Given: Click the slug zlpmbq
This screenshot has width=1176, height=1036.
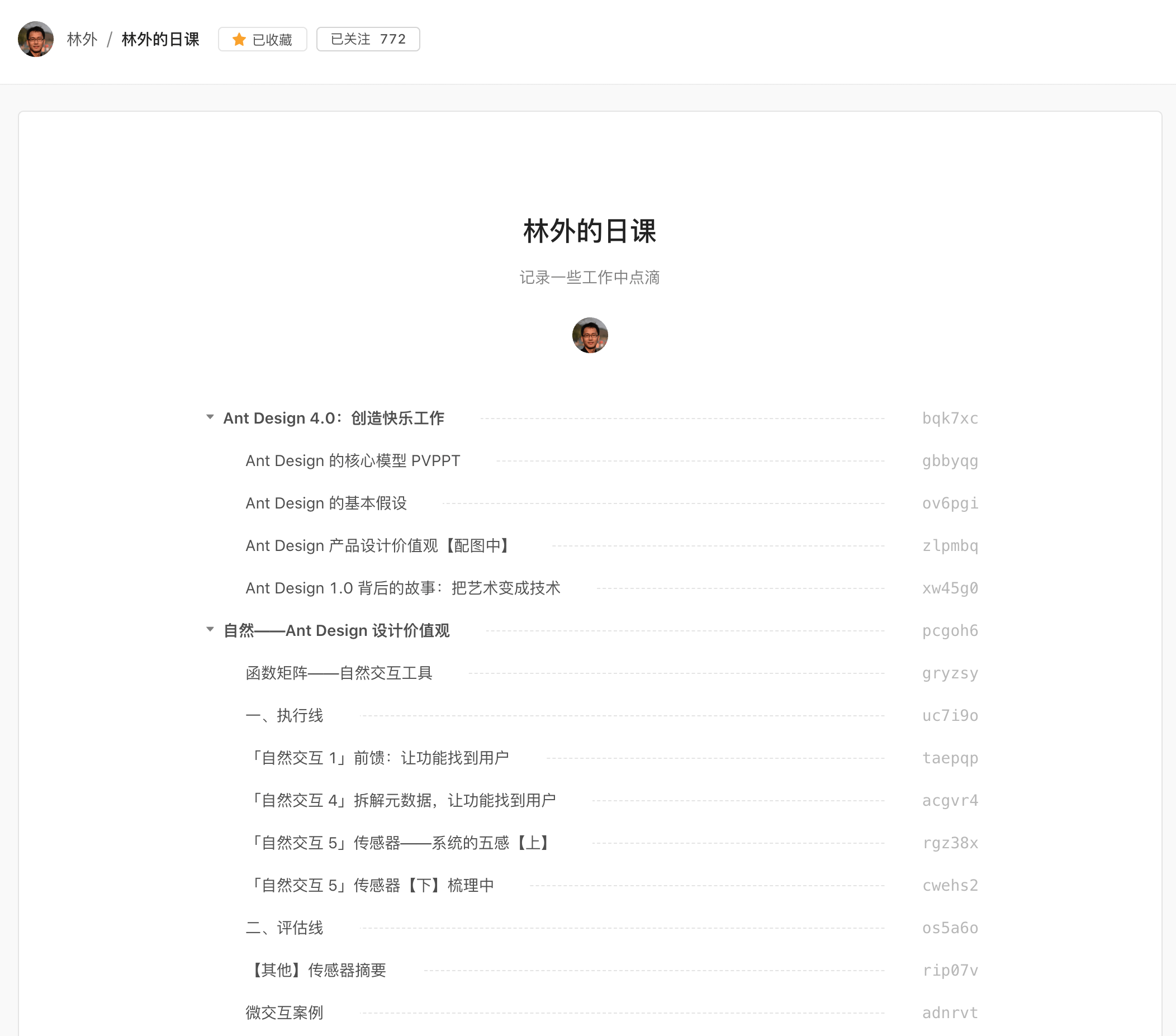Looking at the screenshot, I should coord(950,546).
